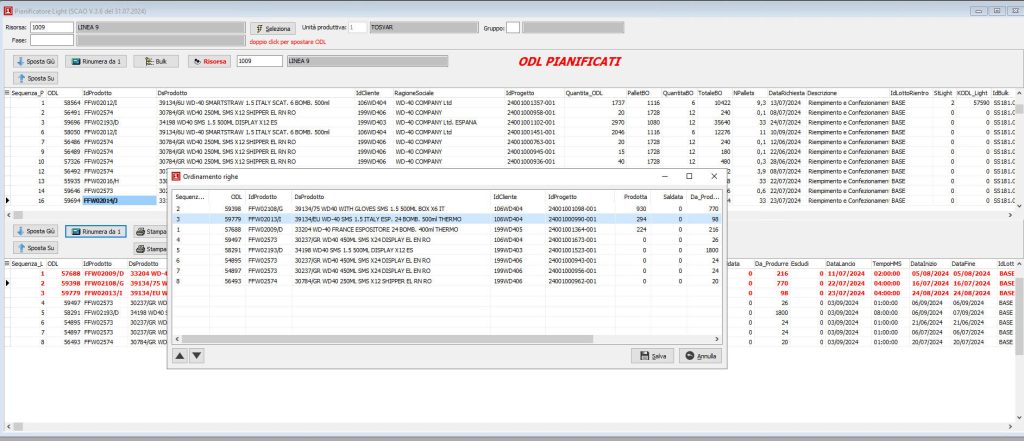Close the Ordinamento righe dialog
This screenshot has width=1024, height=441.
(x=714, y=176)
